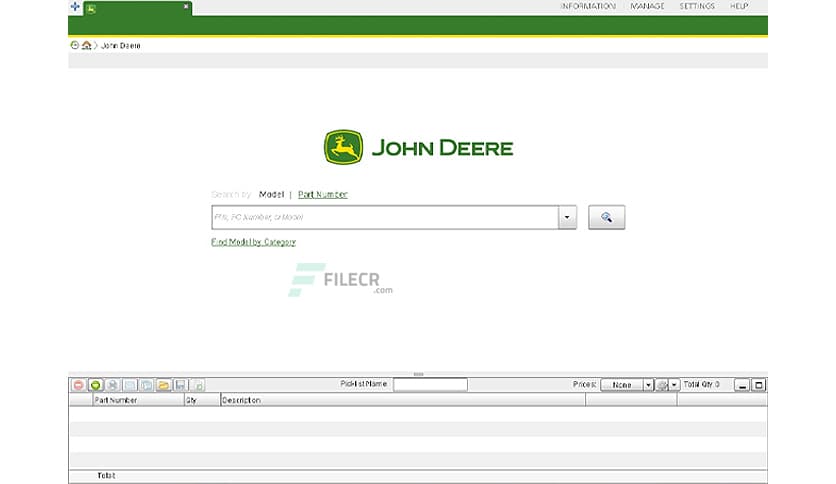The height and width of the screenshot is (484, 836).
Task: Switch search to Part Number
Action: pos(323,195)
